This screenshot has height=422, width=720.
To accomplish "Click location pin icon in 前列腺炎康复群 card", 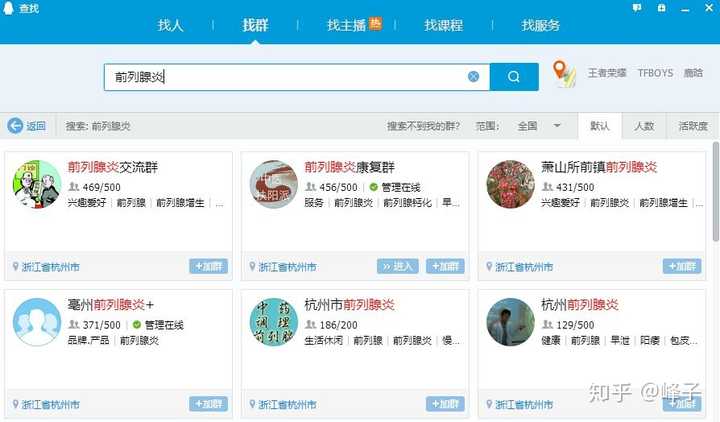I will (x=252, y=266).
